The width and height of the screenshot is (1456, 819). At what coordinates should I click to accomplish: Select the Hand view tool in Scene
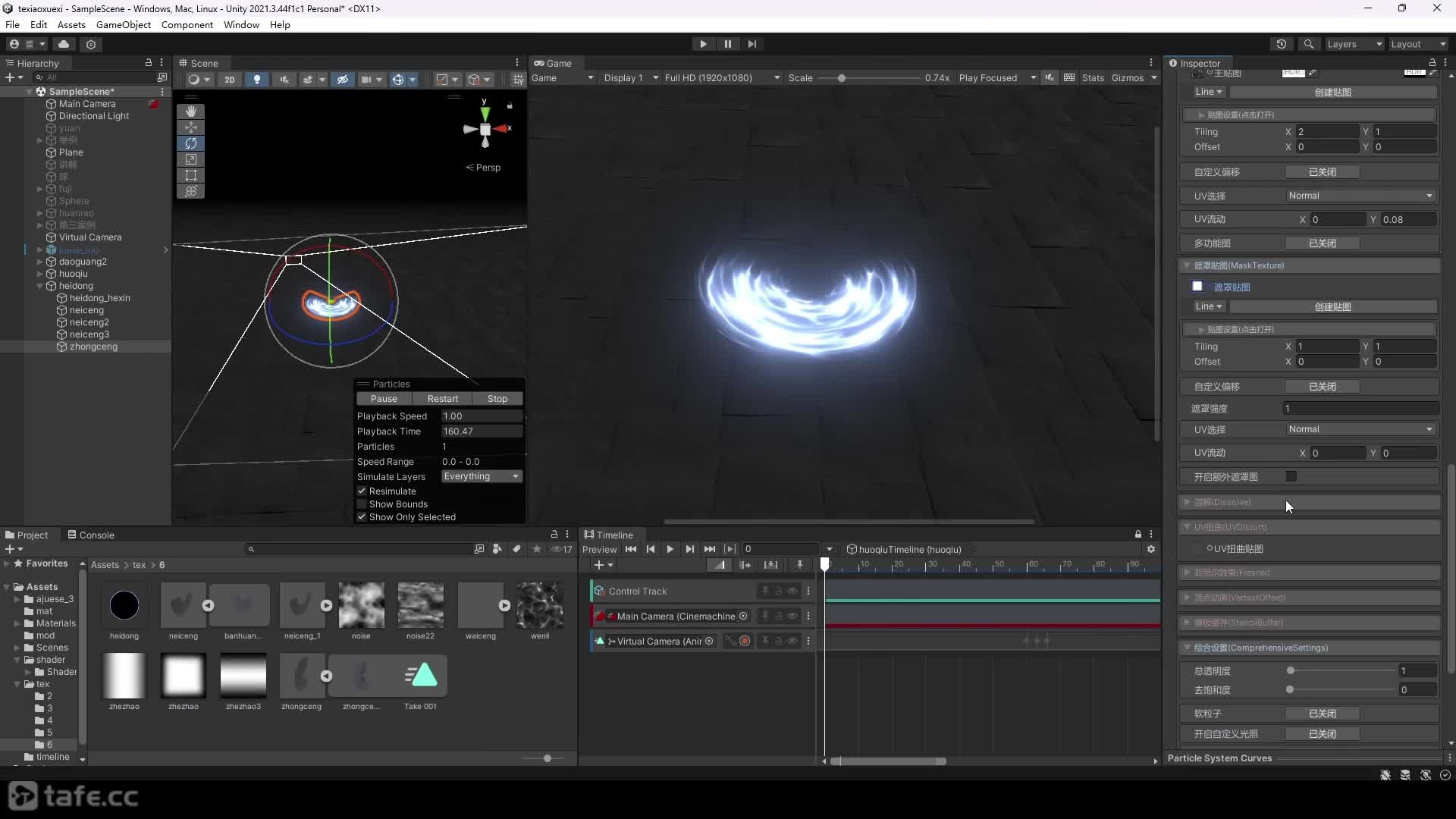click(190, 111)
